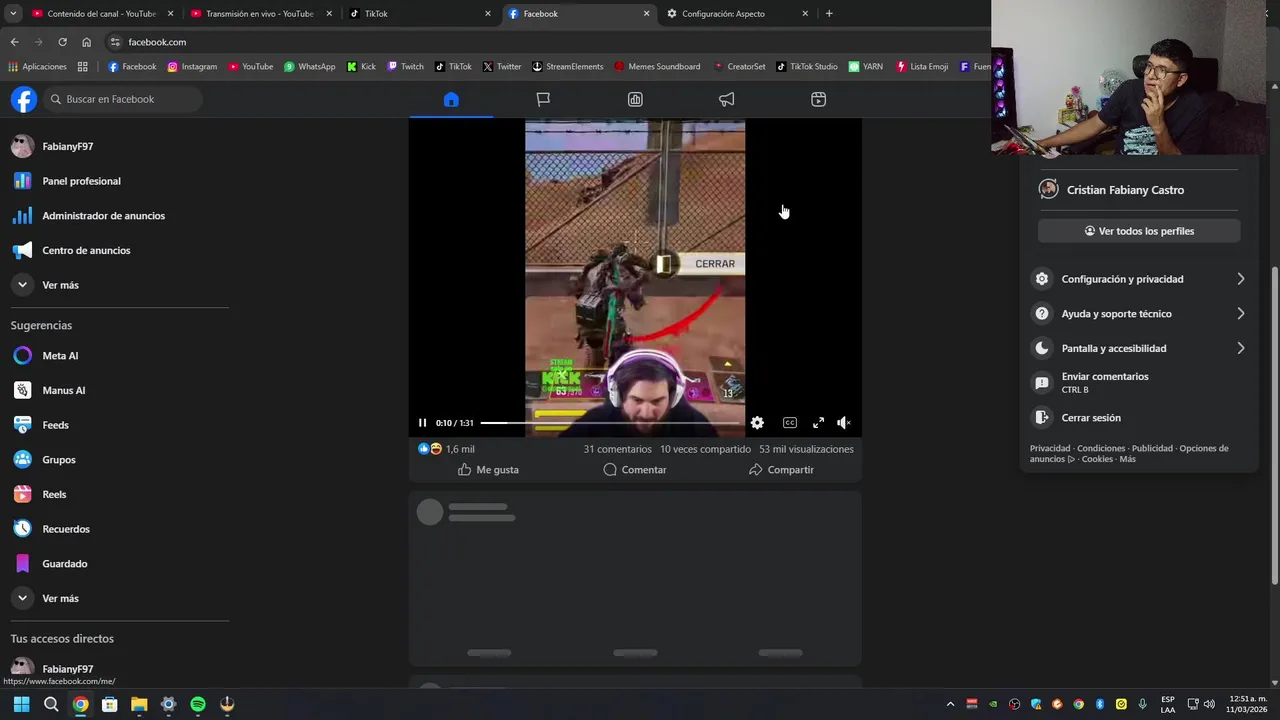Open the Kick bookmark
Image resolution: width=1280 pixels, height=720 pixels.
(361, 67)
